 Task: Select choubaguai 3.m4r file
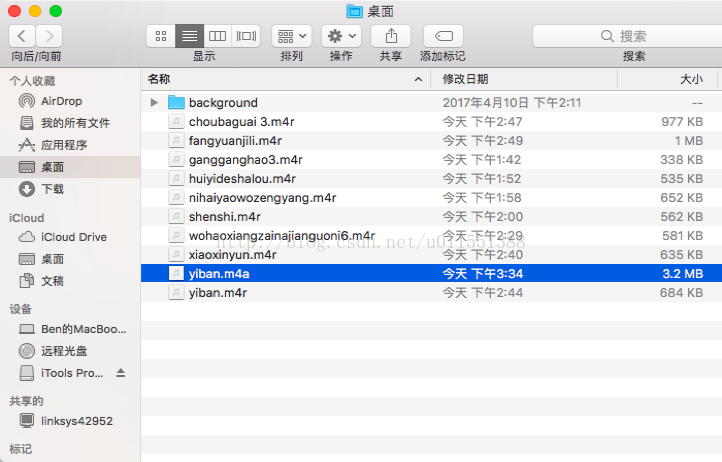tap(431, 122)
